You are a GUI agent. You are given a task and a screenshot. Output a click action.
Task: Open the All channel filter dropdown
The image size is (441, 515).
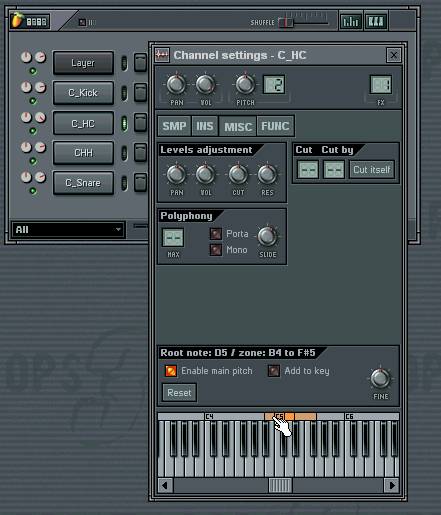[x=68, y=230]
